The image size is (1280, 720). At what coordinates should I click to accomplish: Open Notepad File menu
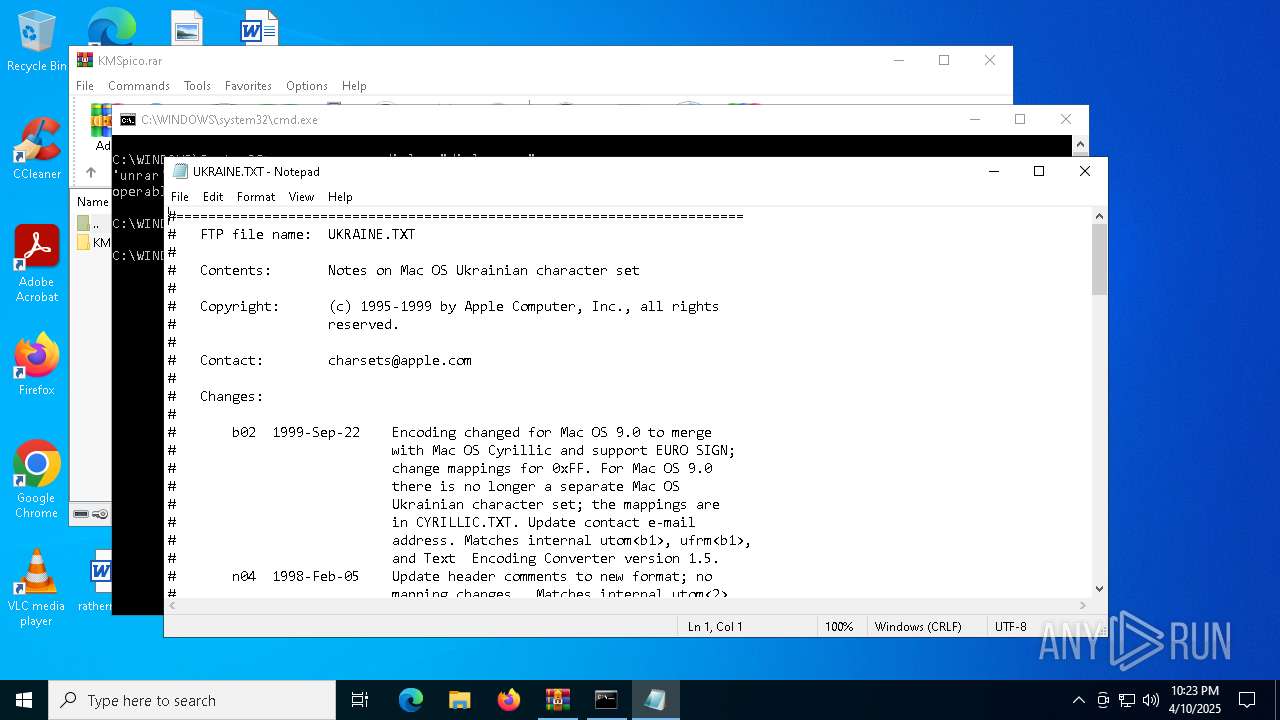pyautogui.click(x=180, y=197)
